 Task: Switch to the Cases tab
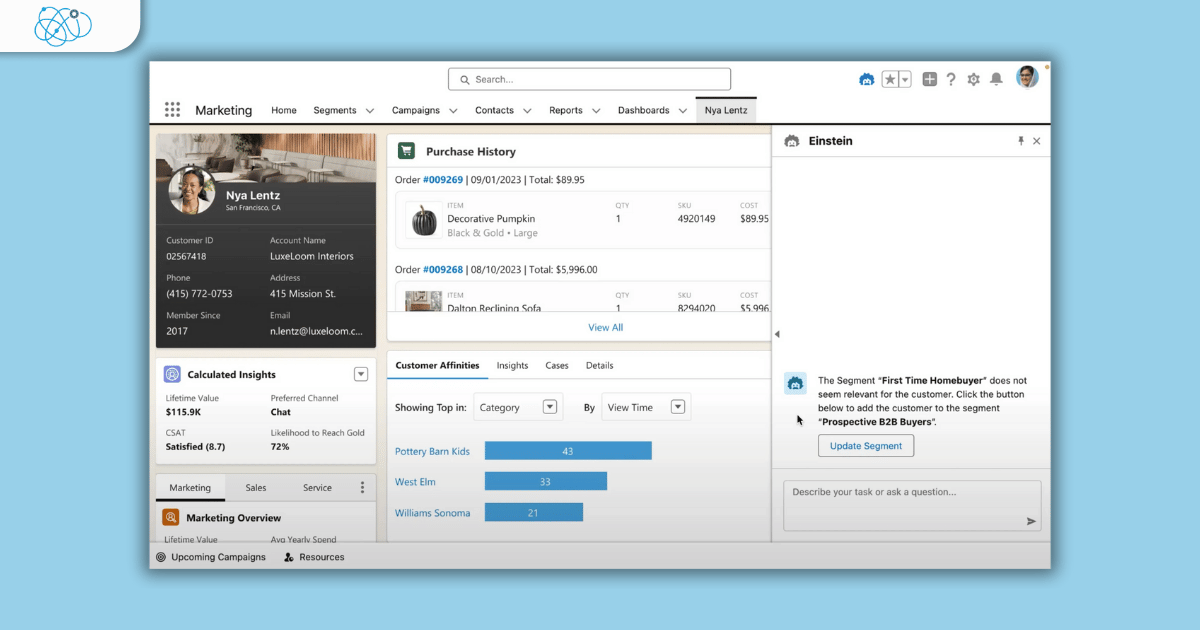557,365
